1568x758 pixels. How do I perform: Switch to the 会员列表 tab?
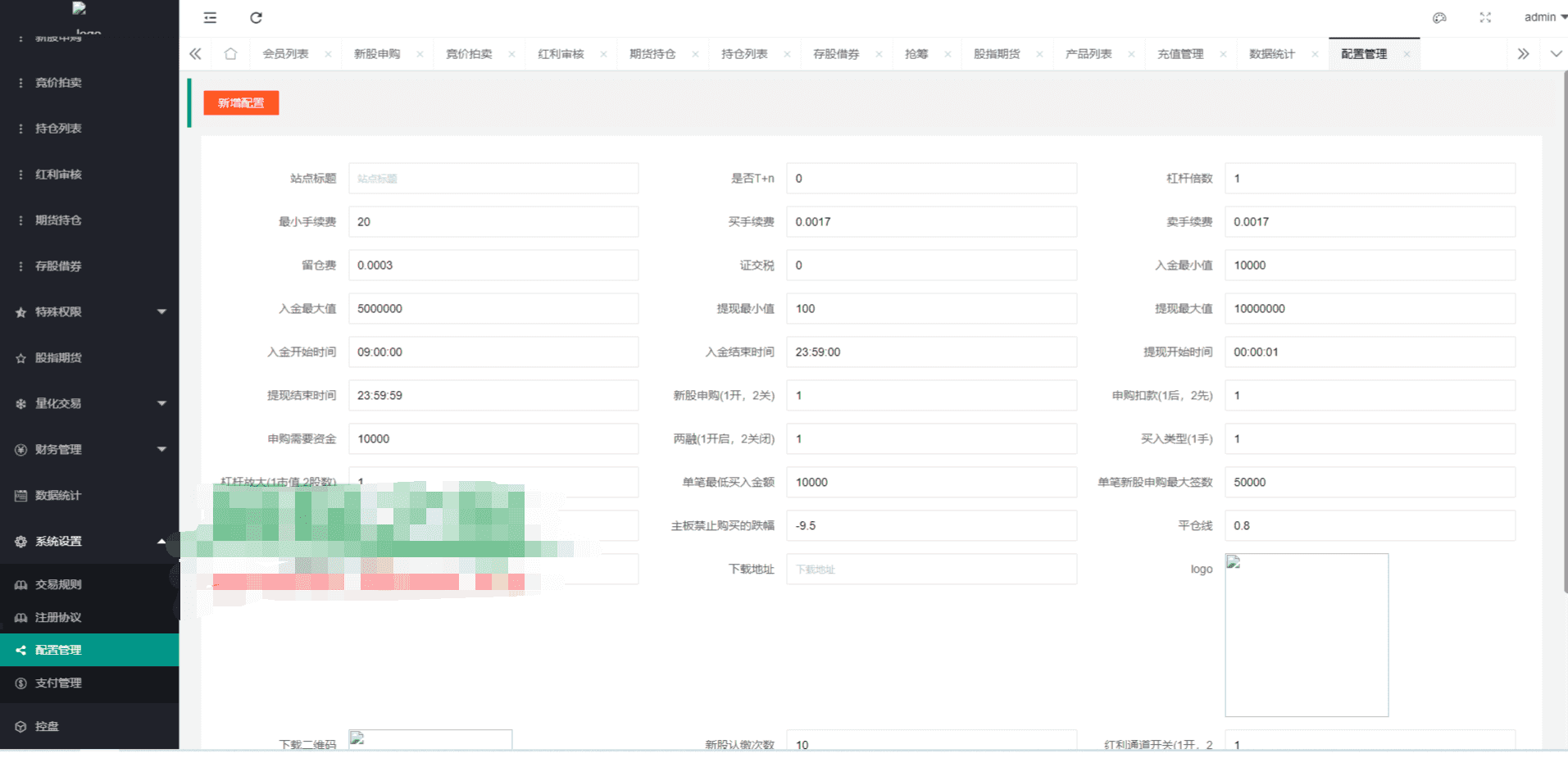coord(286,54)
